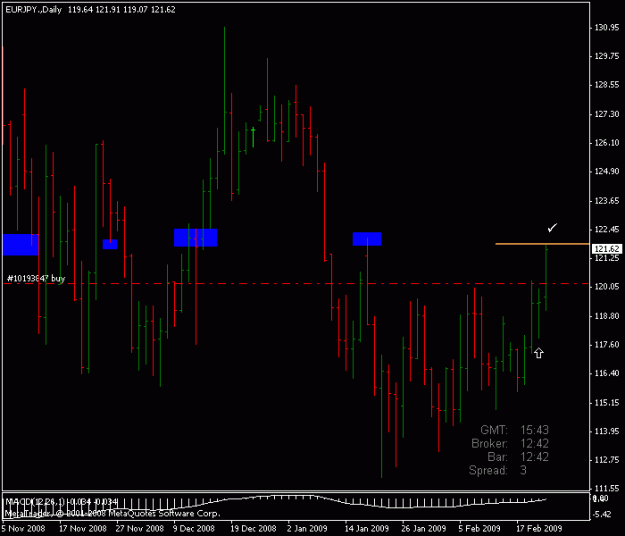Screen dimensions: 625x536
Task: Select the orange horizontal line at 121.62
Action: coord(542,244)
